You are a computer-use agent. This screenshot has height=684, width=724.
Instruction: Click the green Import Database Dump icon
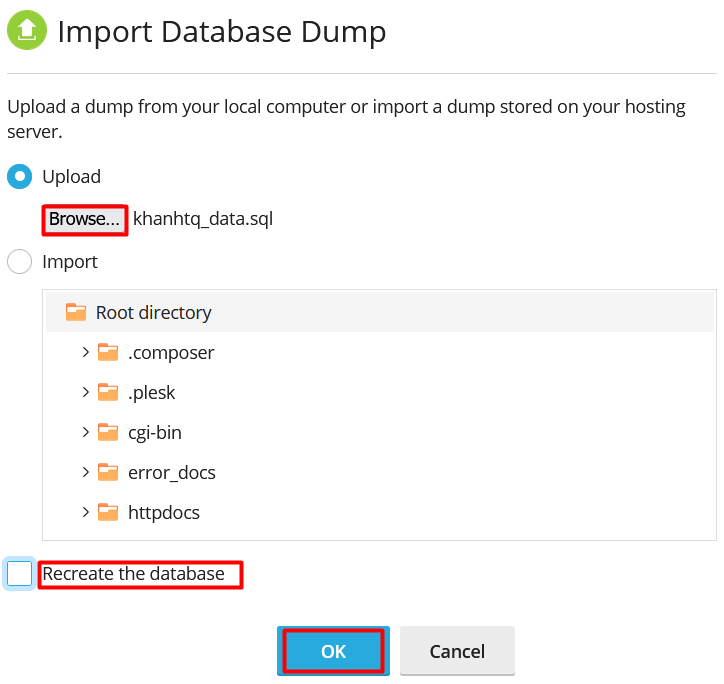[27, 31]
